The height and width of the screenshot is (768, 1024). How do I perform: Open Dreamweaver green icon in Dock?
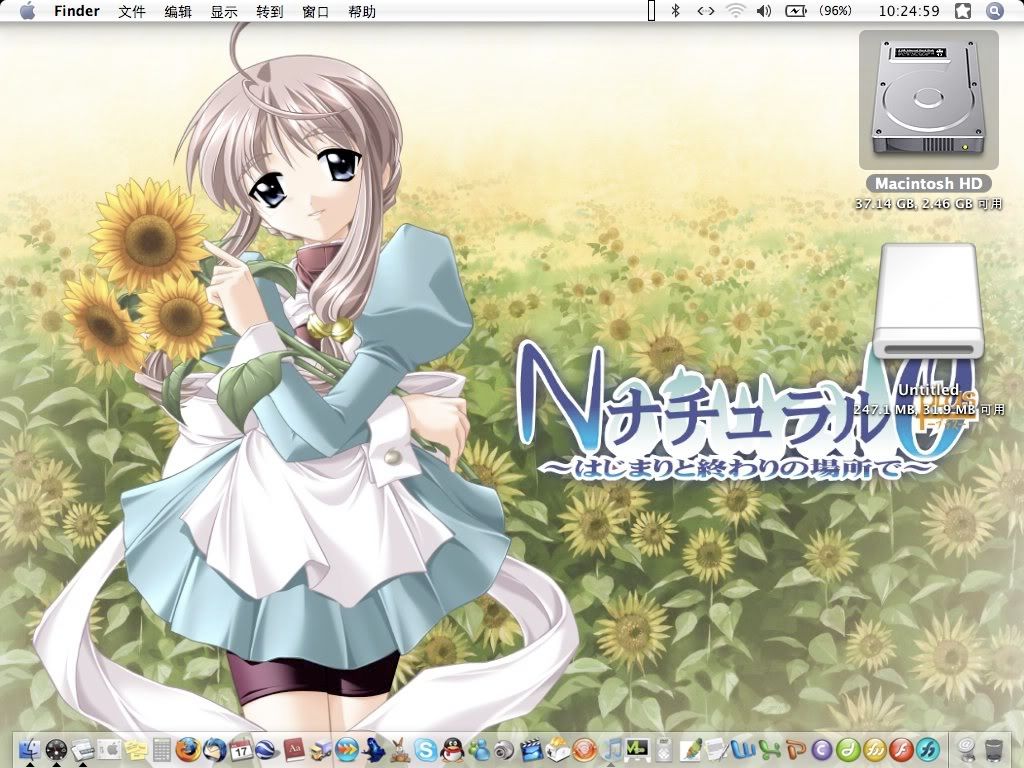[x=848, y=750]
